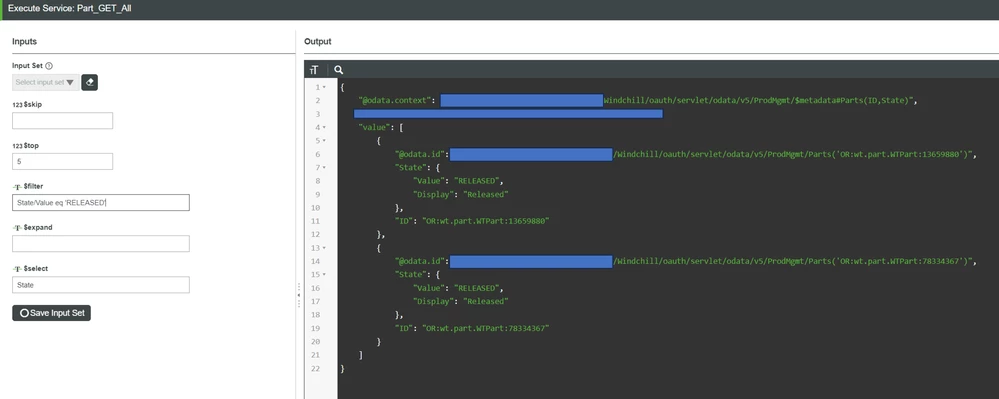Collapse the State fold arrow on line 7
Image resolution: width=999 pixels, height=399 pixels.
(324, 168)
